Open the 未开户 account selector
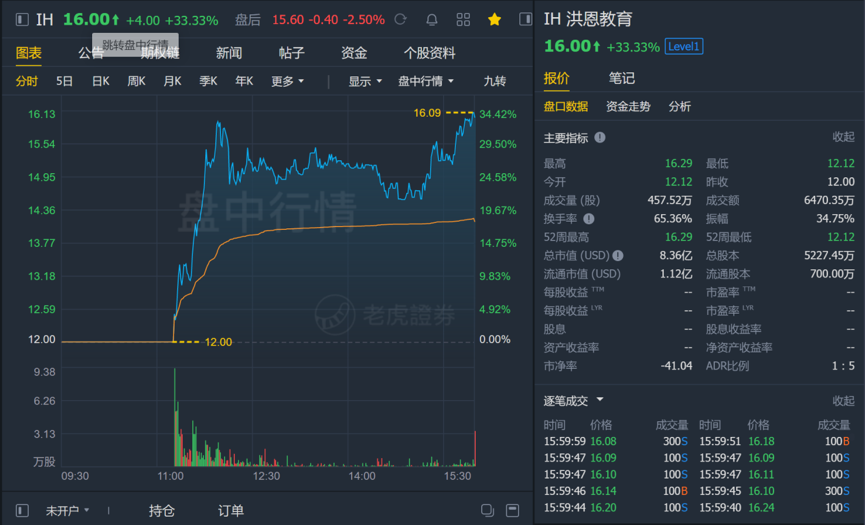 click(x=68, y=511)
